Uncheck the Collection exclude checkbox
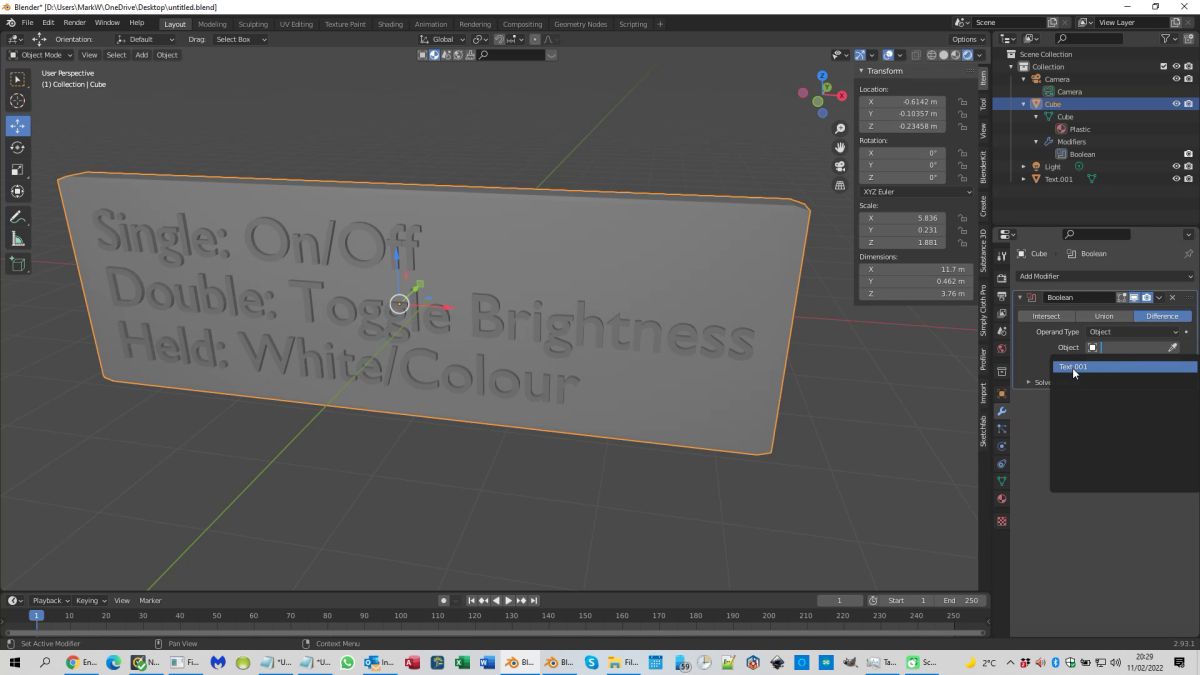 tap(1164, 67)
